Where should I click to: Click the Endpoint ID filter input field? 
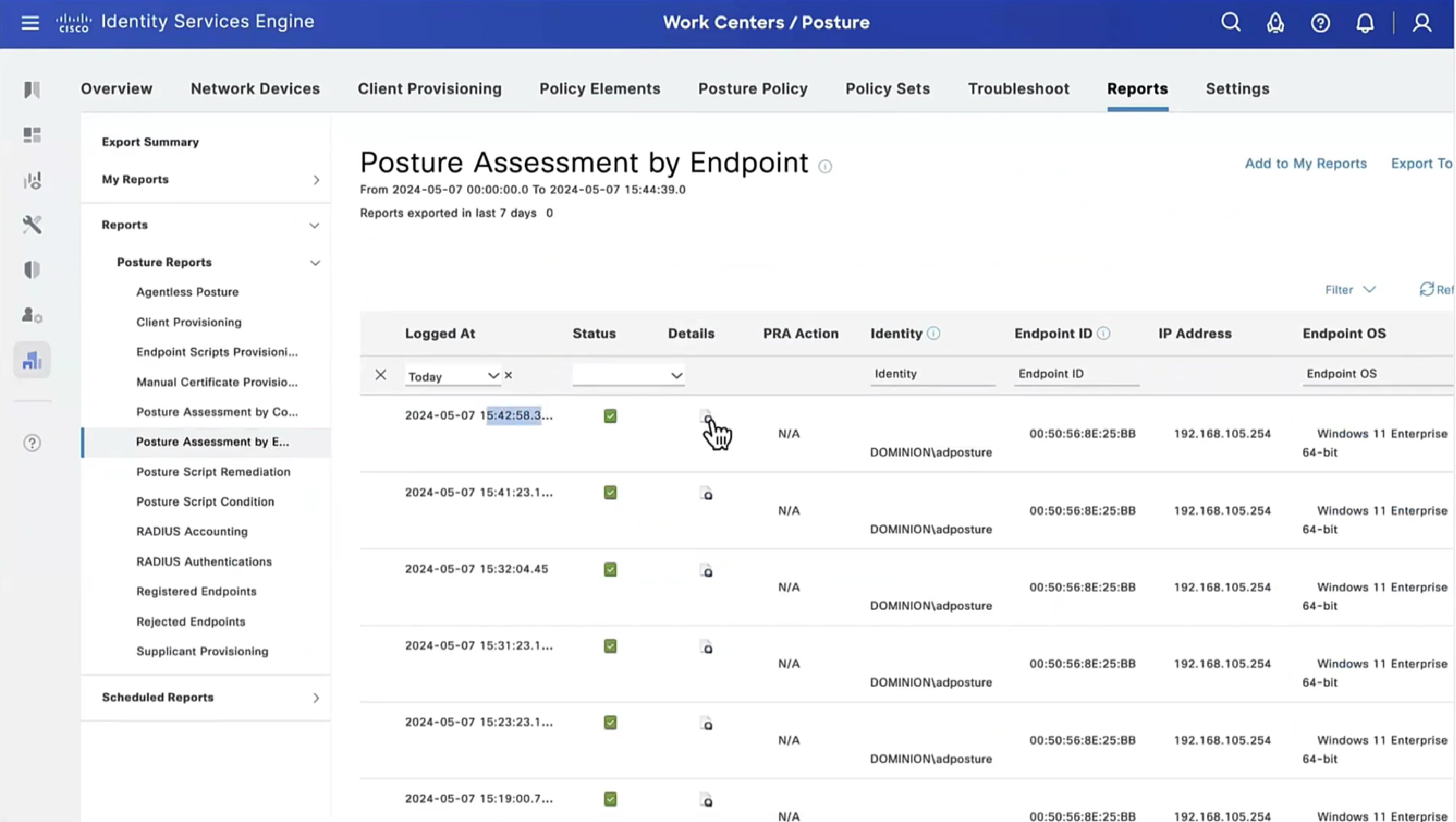tap(1075, 374)
